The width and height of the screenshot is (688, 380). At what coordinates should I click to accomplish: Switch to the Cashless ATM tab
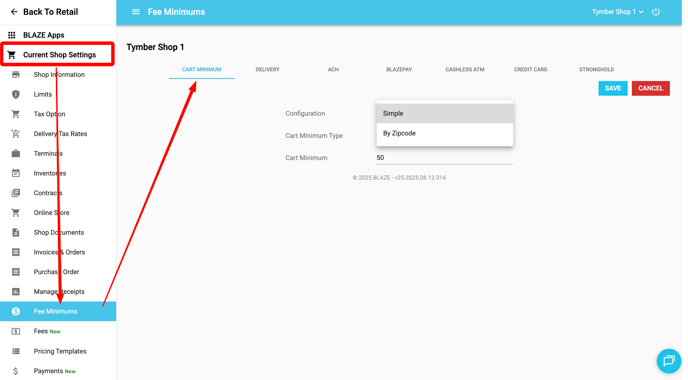click(465, 70)
